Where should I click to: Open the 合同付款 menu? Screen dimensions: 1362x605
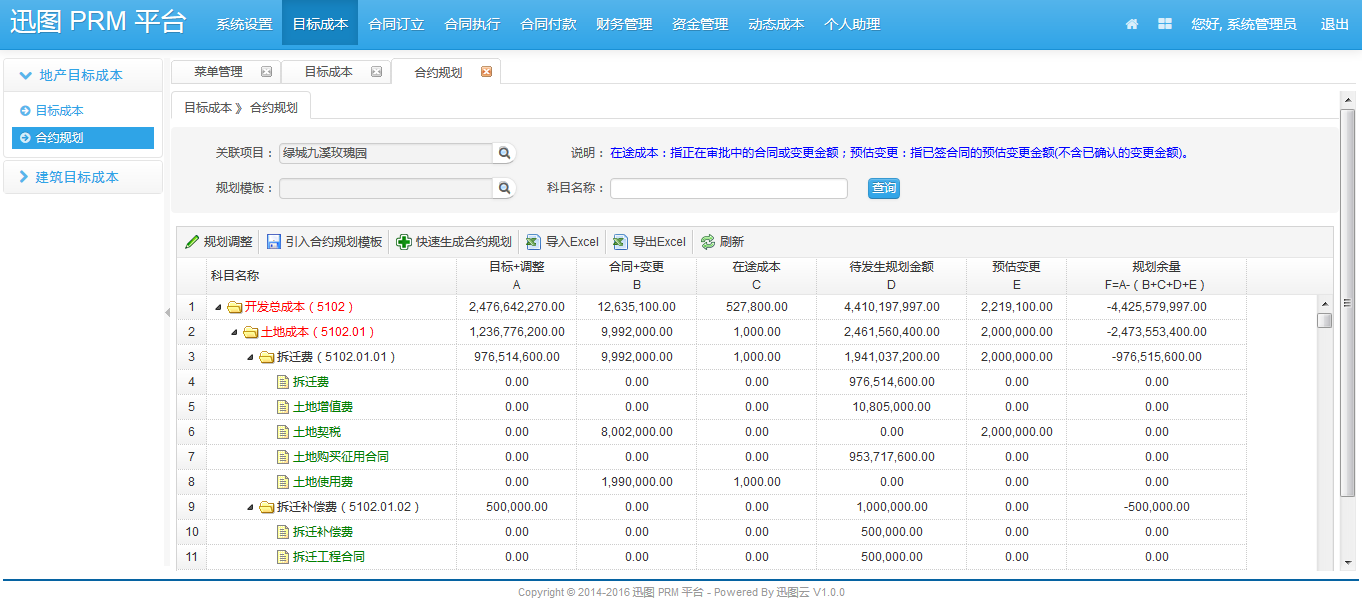click(548, 24)
